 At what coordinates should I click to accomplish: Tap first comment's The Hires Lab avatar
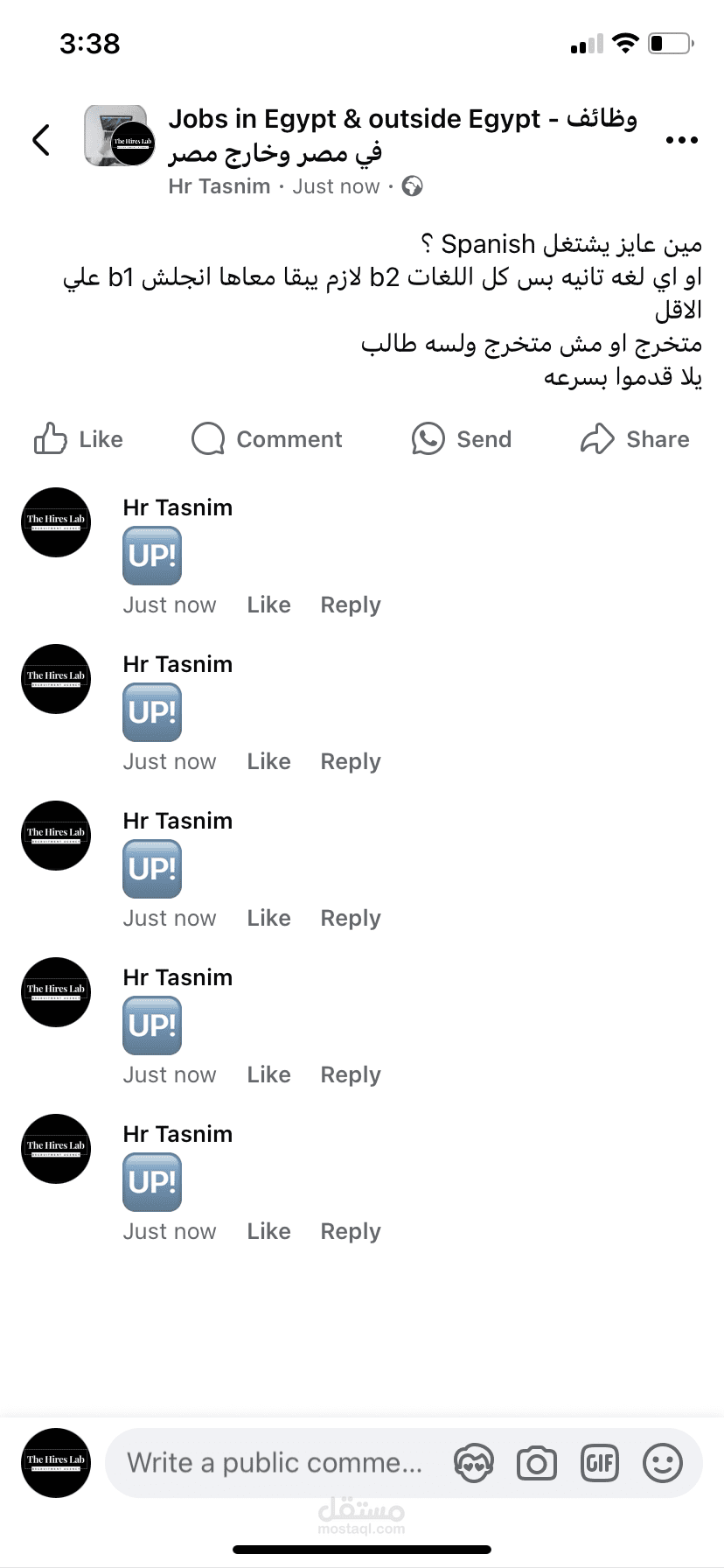[x=56, y=522]
